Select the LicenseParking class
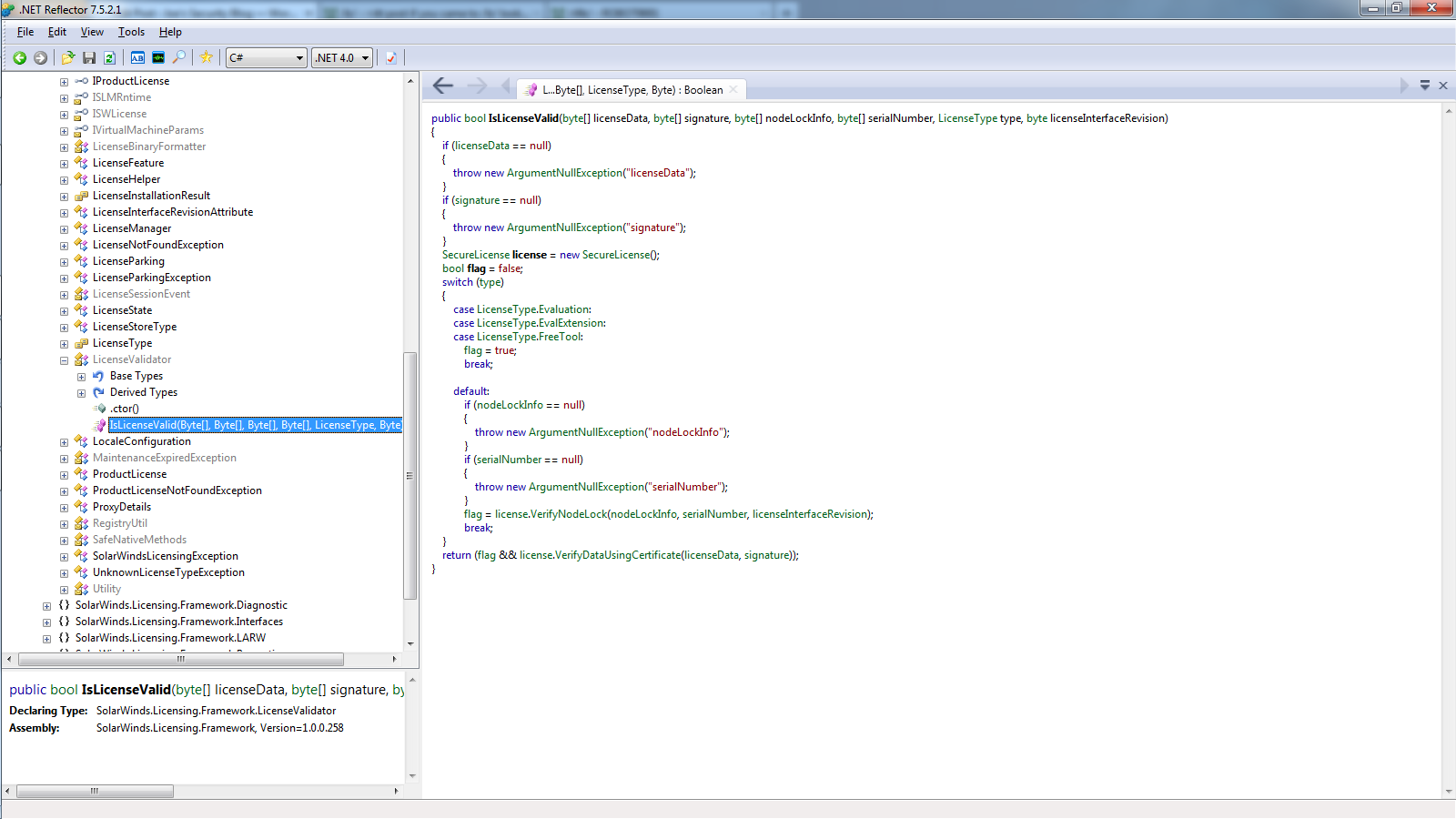The image size is (1456, 819). (x=128, y=261)
